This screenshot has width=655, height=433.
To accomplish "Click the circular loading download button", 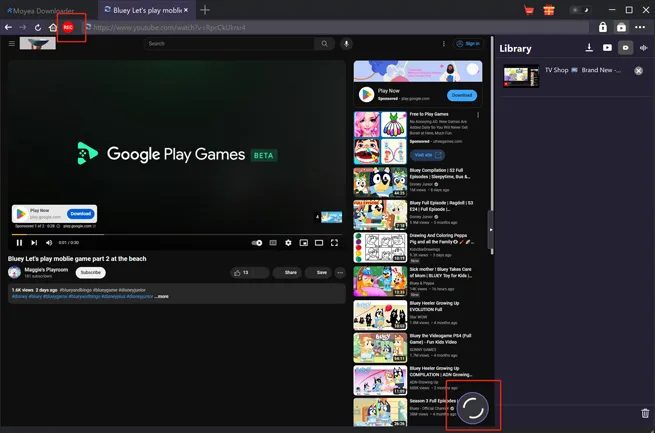I will click(473, 408).
